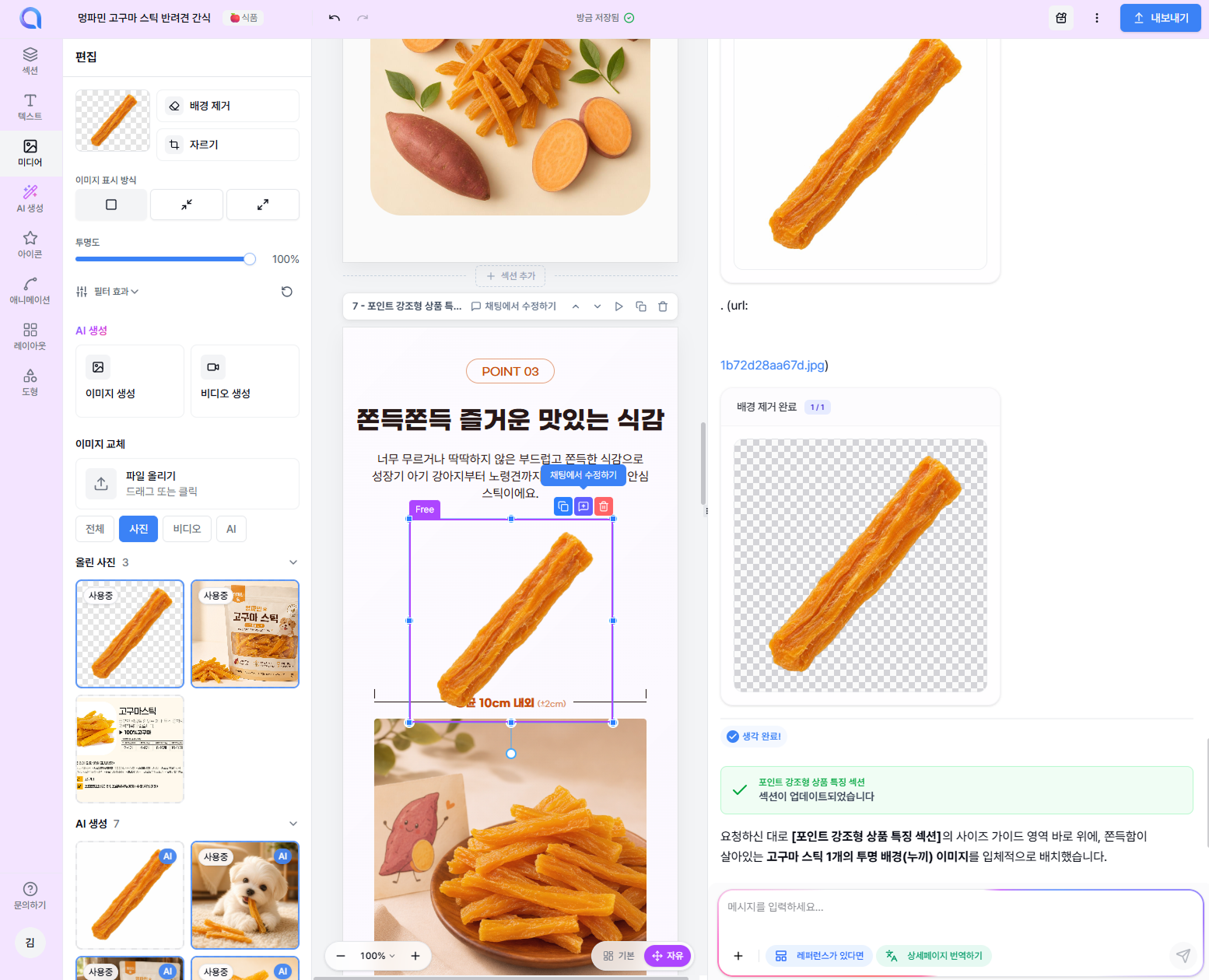
Task: Move section 7 up with the arrow
Action: click(x=576, y=306)
